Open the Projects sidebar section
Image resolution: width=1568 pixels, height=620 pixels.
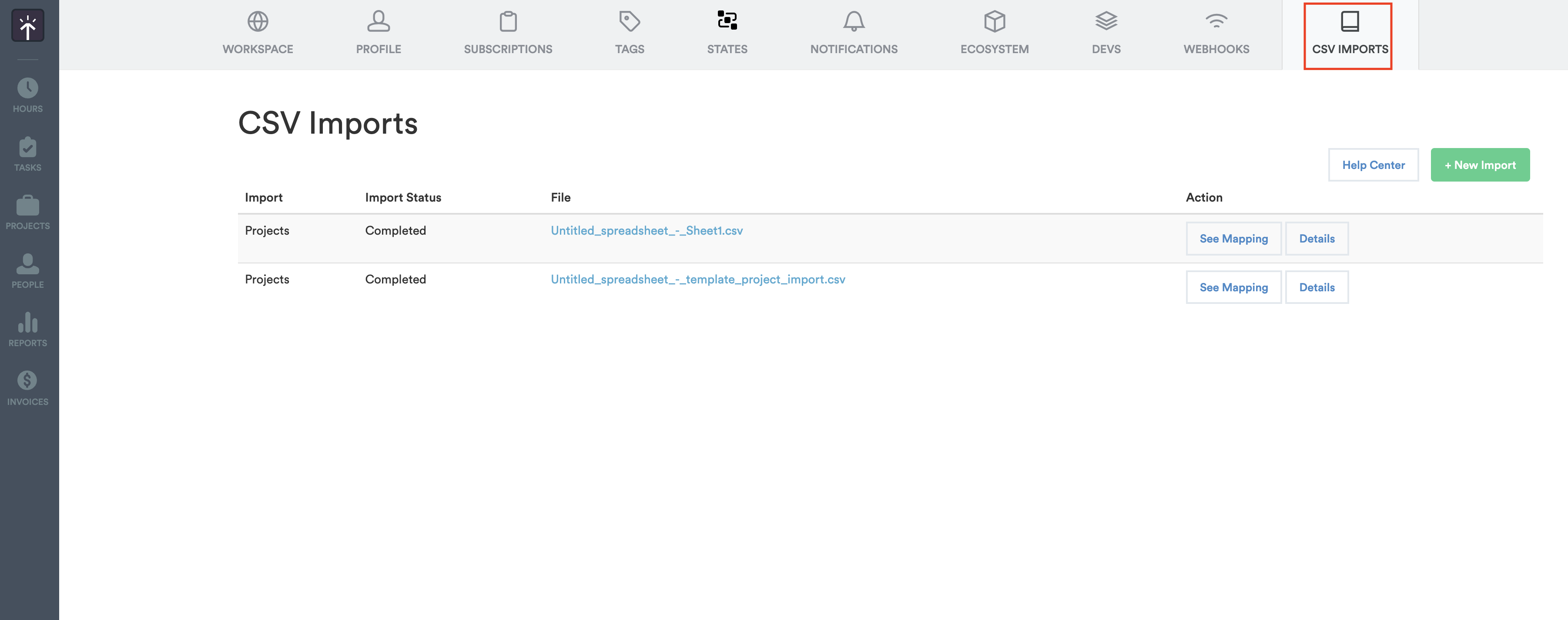coord(27,212)
